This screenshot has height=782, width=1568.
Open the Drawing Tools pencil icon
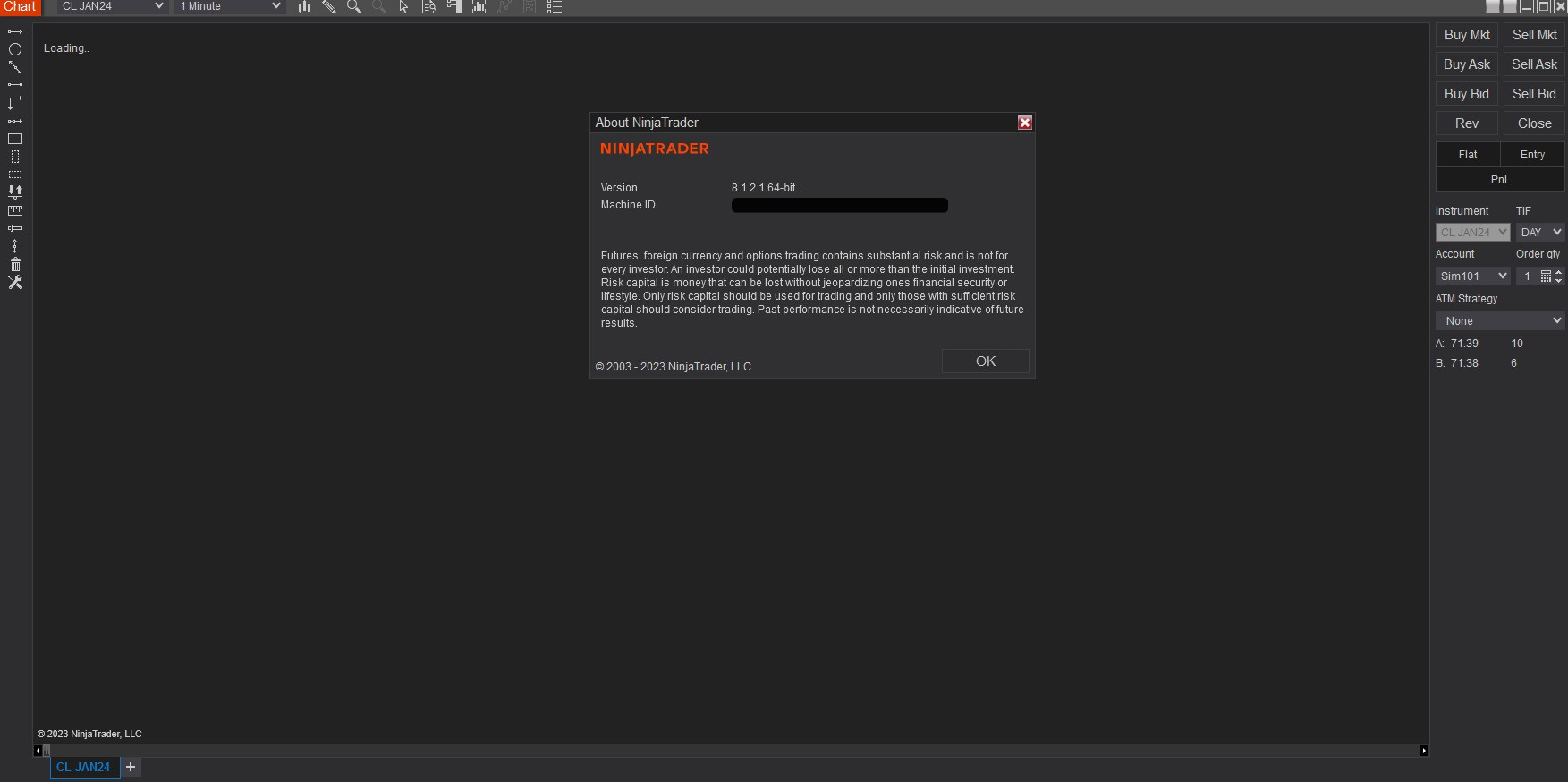pos(329,7)
